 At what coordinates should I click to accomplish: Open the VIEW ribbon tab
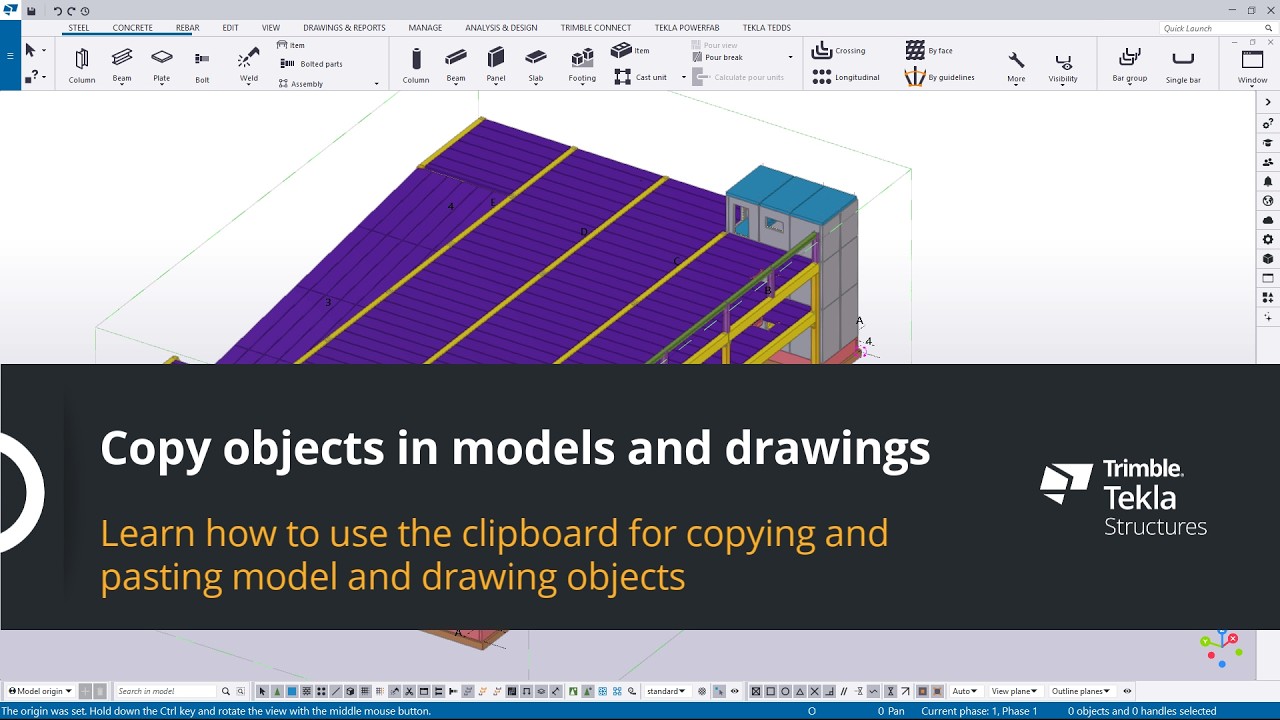[x=271, y=28]
